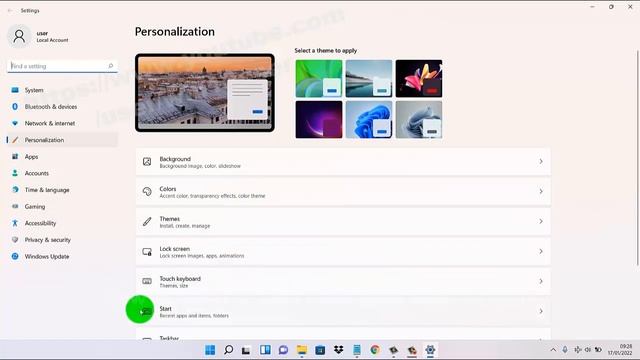The height and width of the screenshot is (360, 640).
Task: Click the current desktop theme preview image
Action: point(205,93)
